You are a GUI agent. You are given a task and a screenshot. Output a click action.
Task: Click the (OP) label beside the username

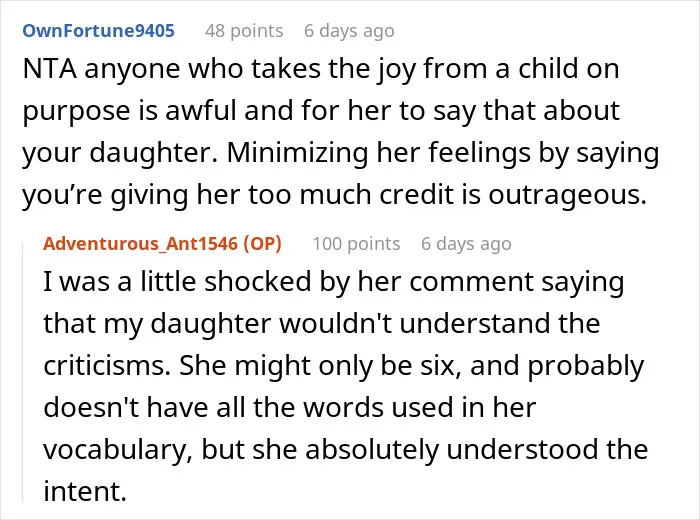[x=262, y=244]
